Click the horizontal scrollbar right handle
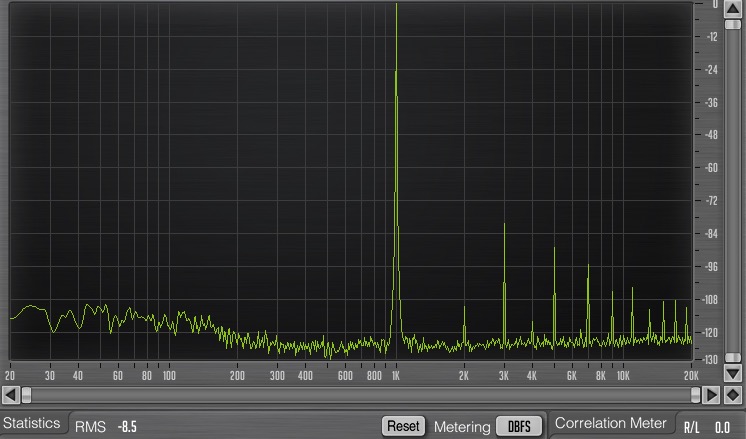This screenshot has width=746, height=439. point(695,395)
